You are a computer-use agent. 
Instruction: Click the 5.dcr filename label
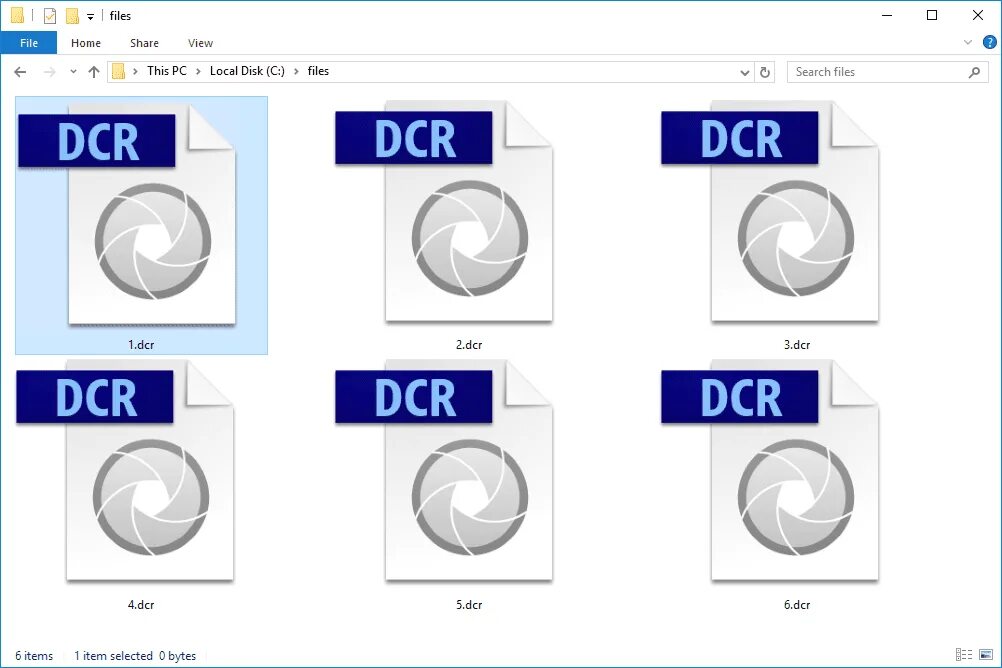[469, 604]
